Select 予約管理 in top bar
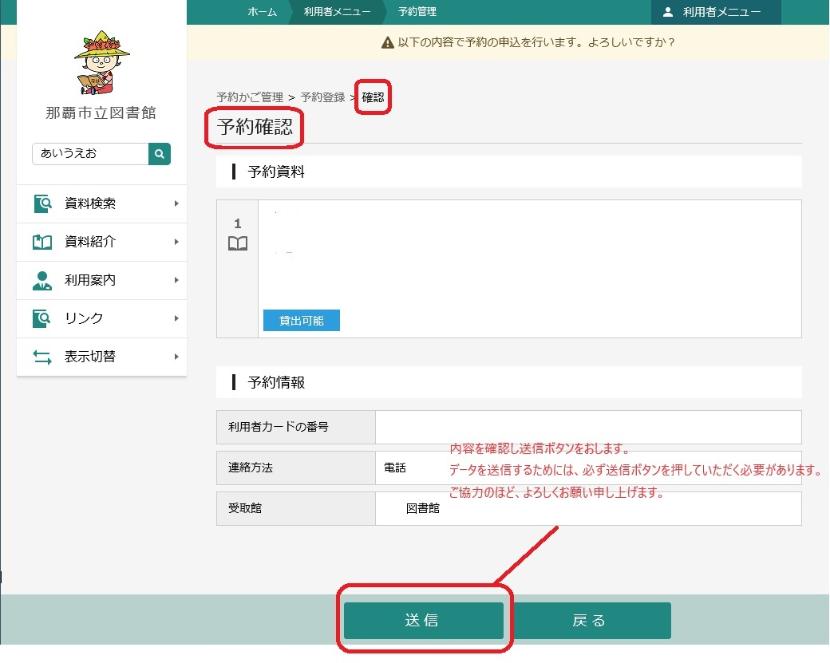 (417, 12)
